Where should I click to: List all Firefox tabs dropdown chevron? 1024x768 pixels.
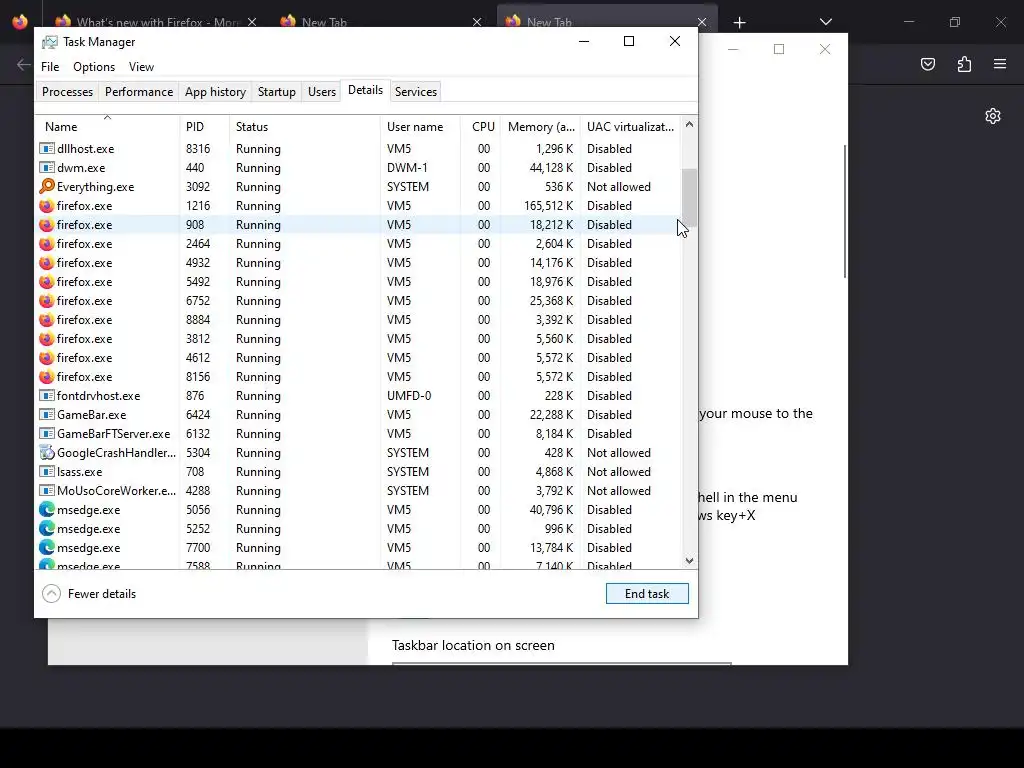(x=825, y=22)
